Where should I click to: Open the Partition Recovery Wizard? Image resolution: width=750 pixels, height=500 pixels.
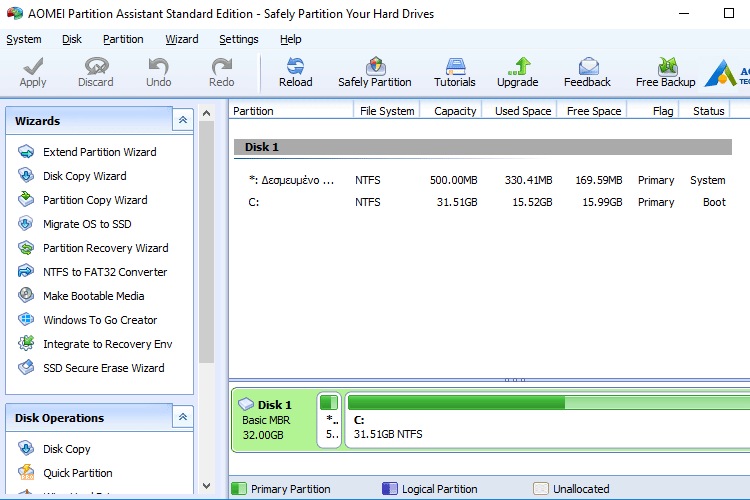point(106,247)
